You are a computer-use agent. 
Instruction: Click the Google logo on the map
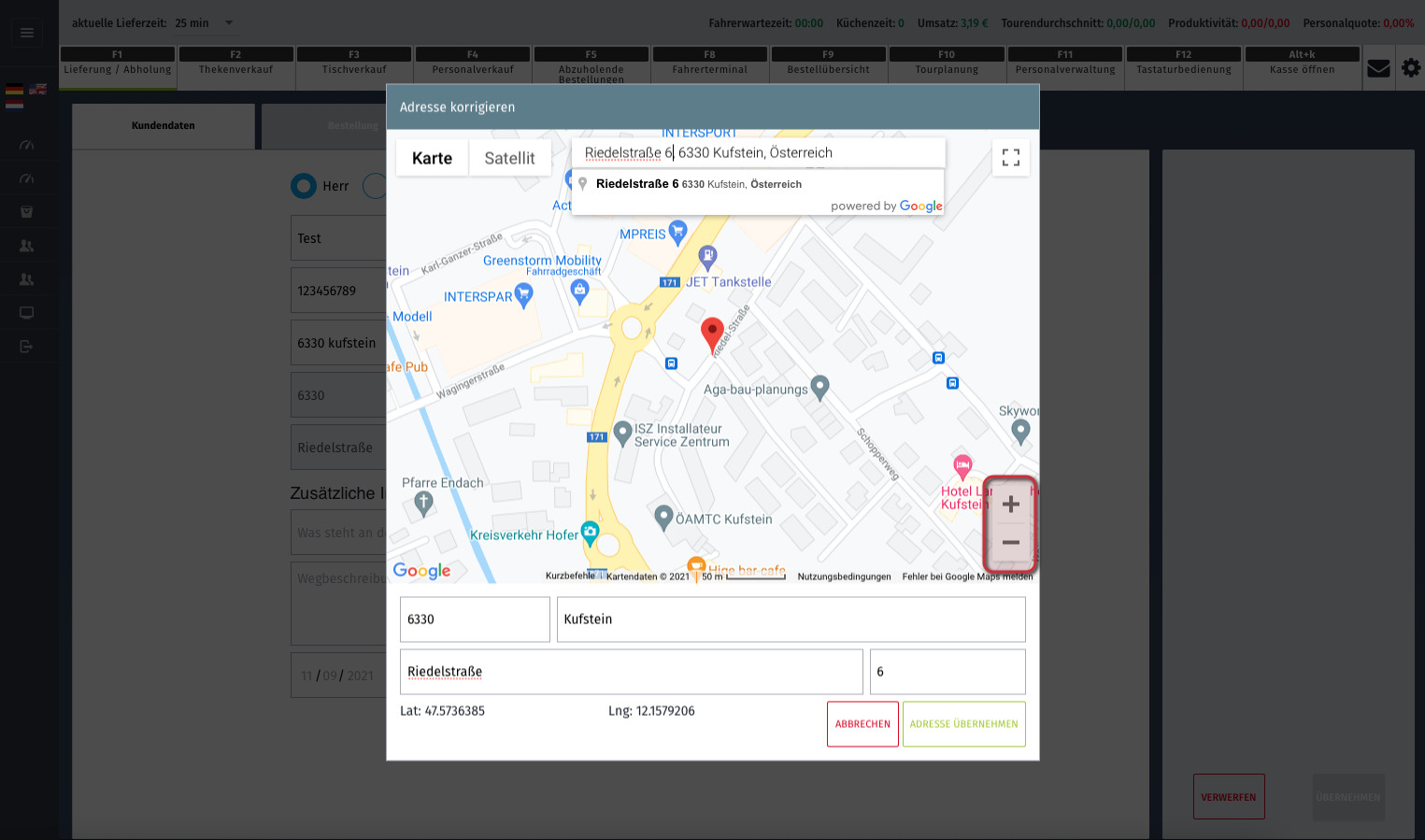point(421,570)
